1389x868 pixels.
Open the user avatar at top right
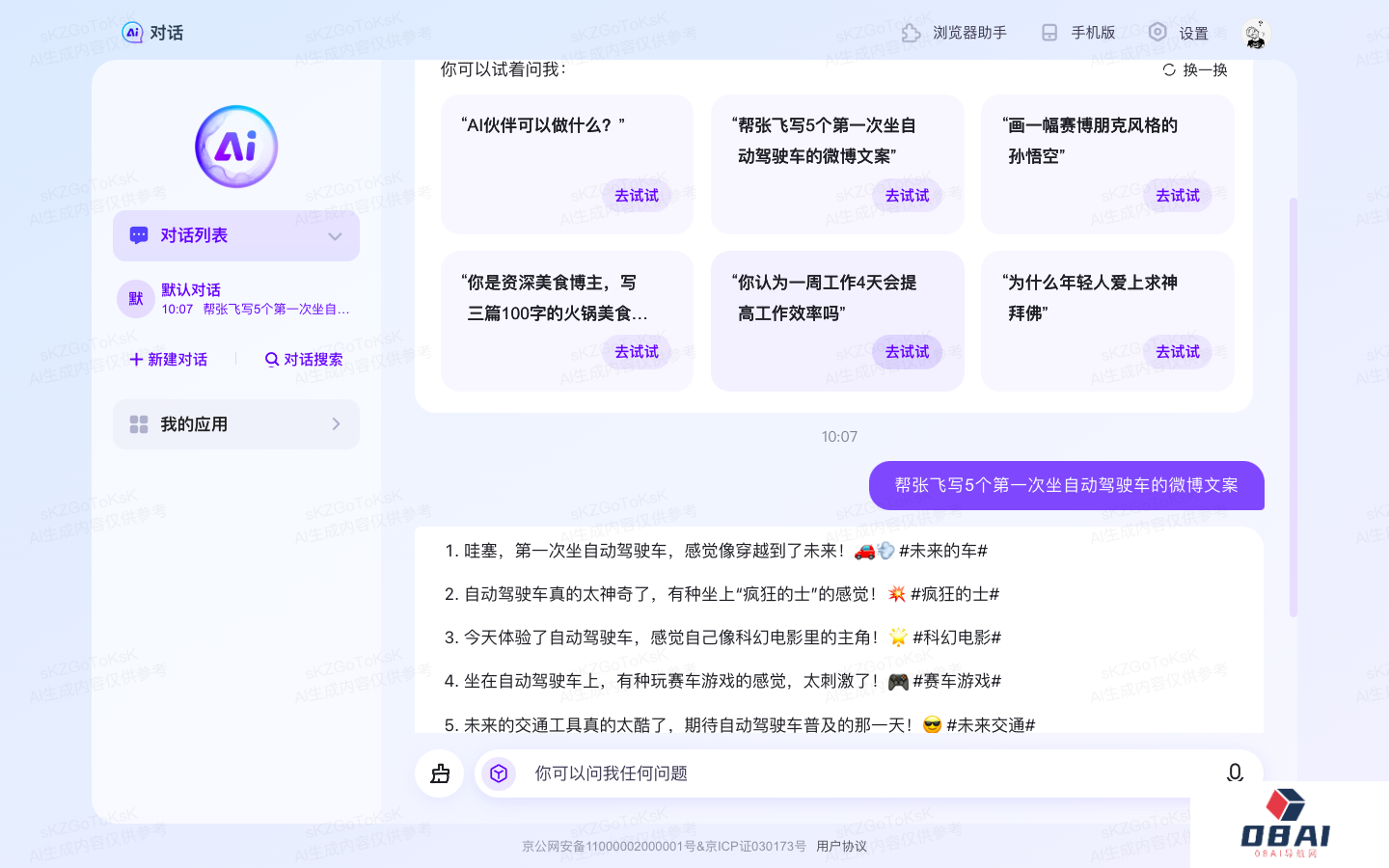1256,32
